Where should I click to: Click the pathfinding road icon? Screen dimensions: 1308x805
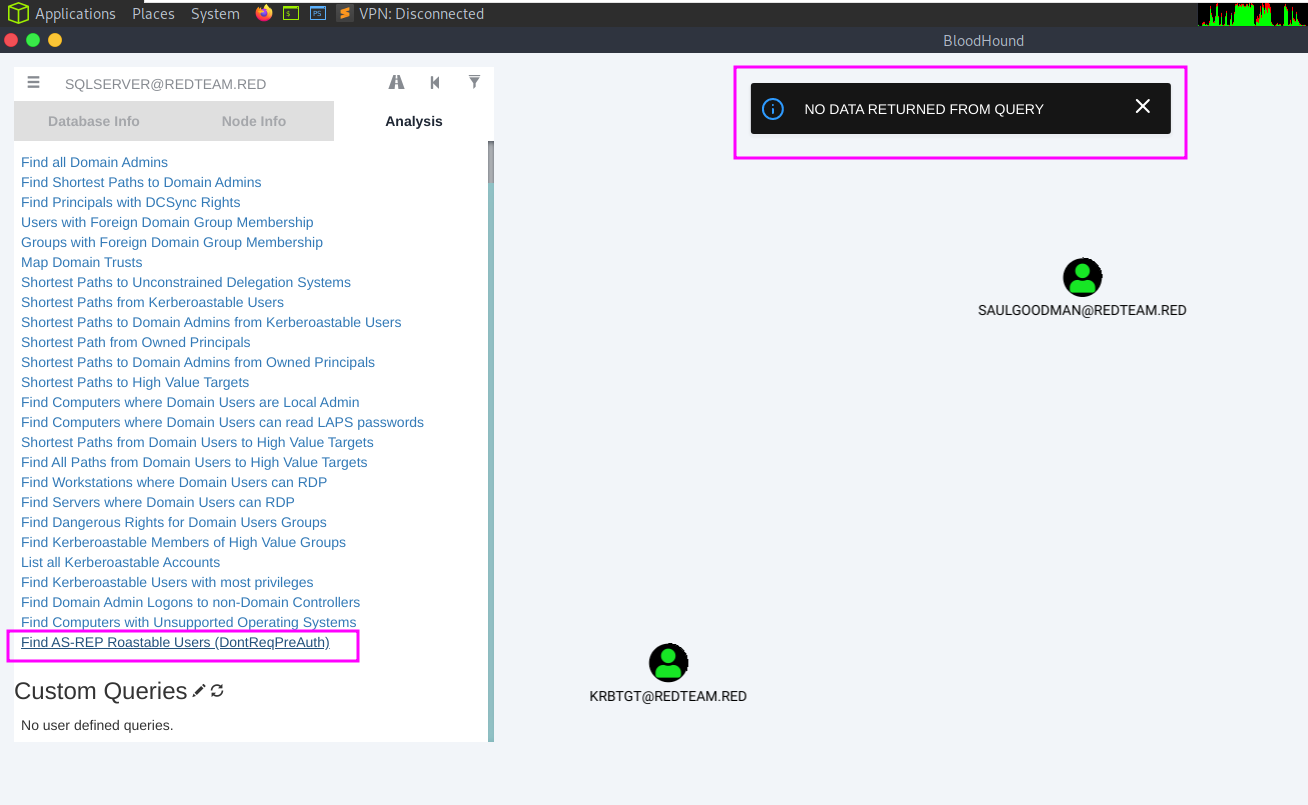396,83
